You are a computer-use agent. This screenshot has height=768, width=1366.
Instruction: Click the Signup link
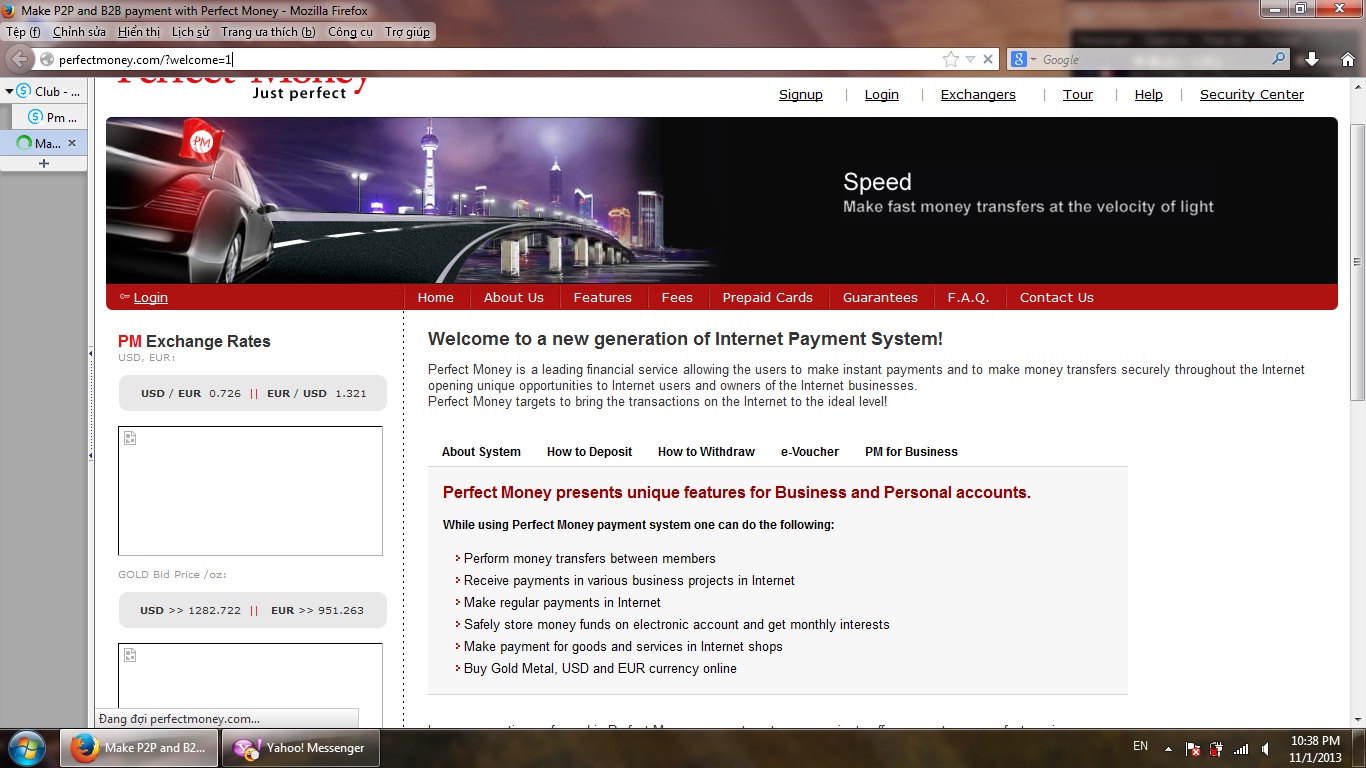pos(801,95)
